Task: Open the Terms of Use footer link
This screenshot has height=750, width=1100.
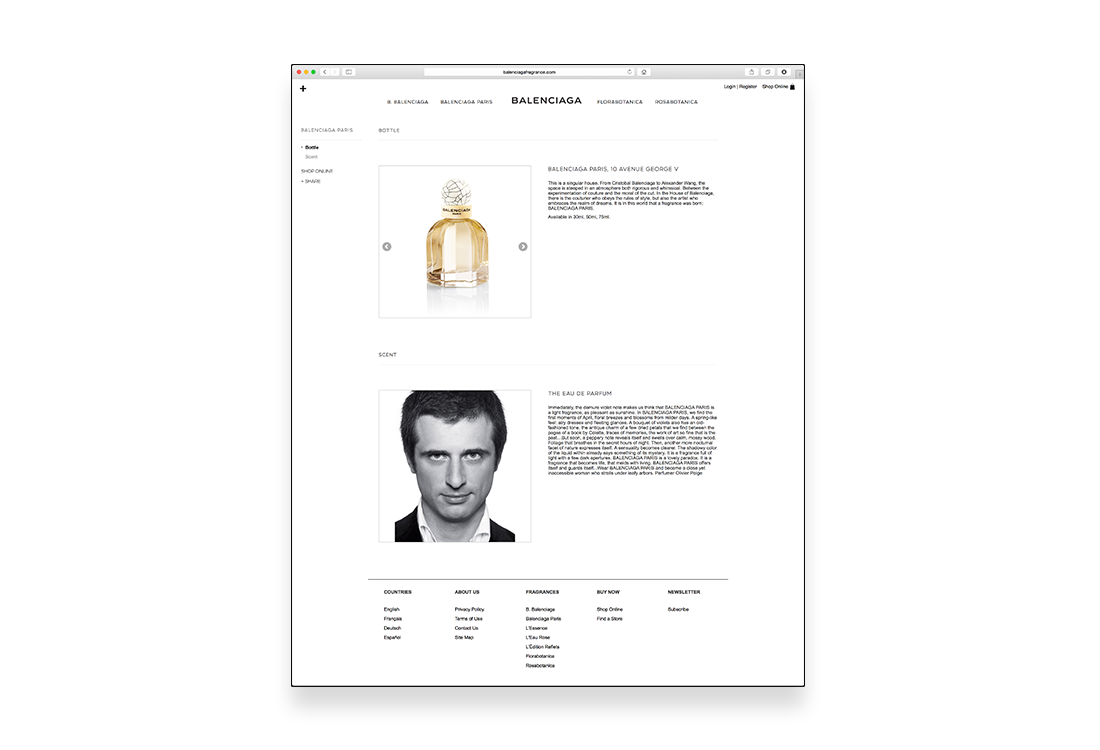Action: 469,619
